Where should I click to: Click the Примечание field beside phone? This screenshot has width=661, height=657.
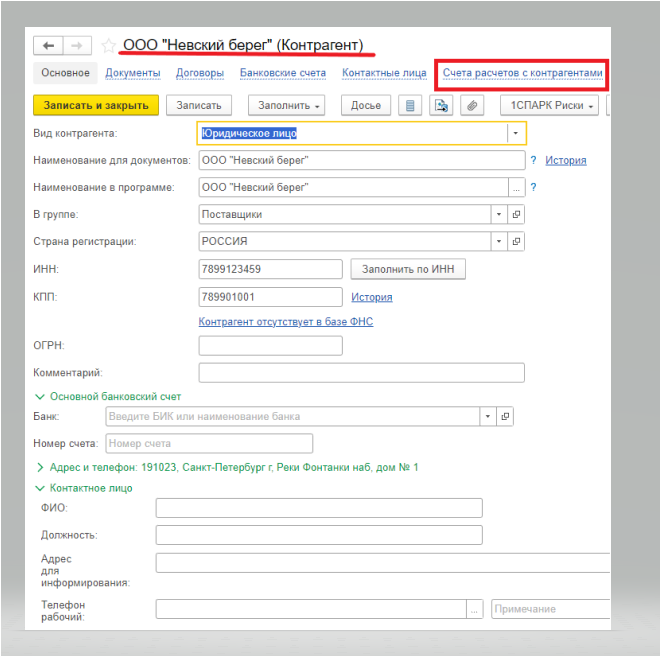(551, 609)
